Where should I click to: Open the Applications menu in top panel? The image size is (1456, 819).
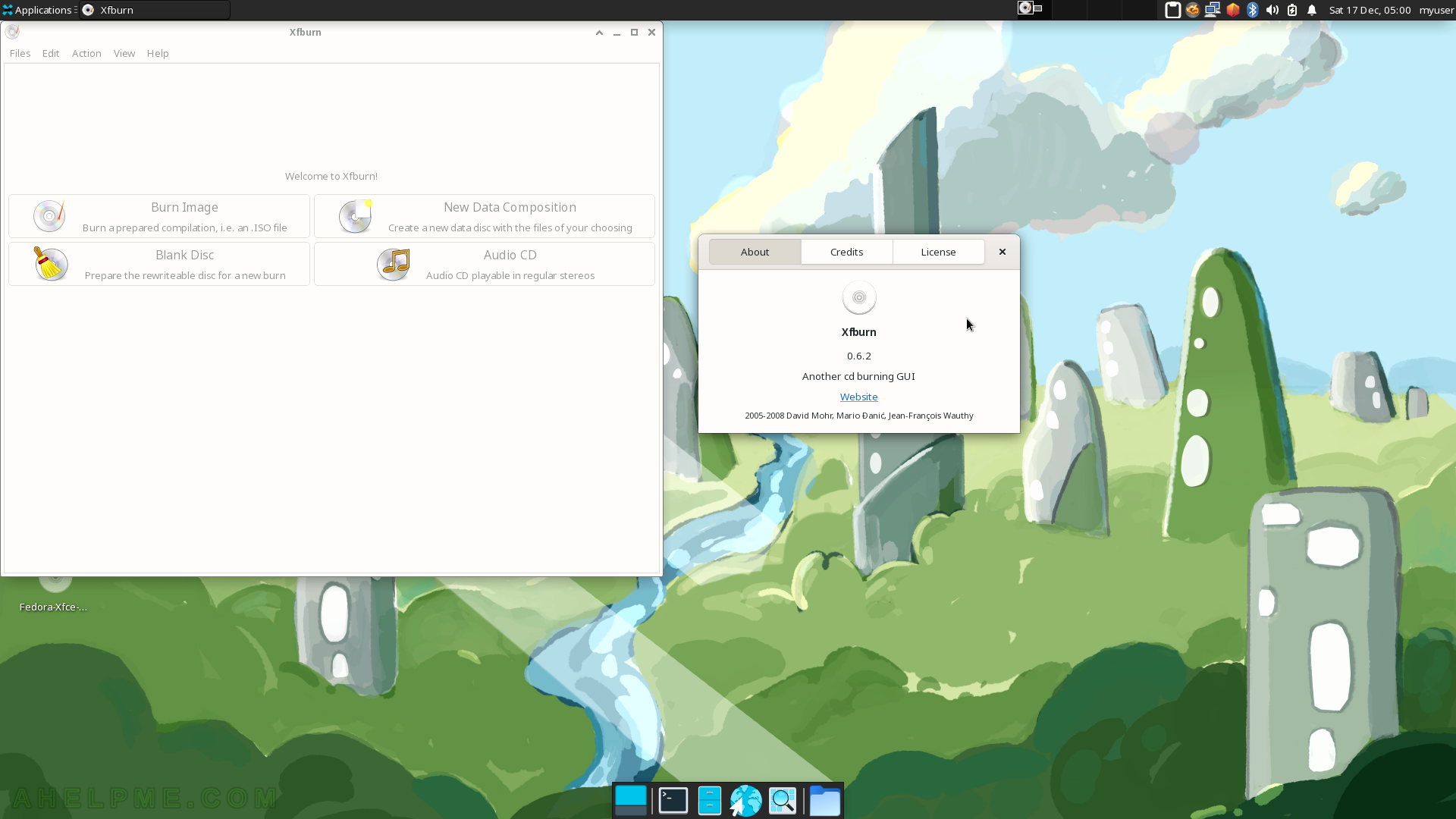tap(38, 10)
